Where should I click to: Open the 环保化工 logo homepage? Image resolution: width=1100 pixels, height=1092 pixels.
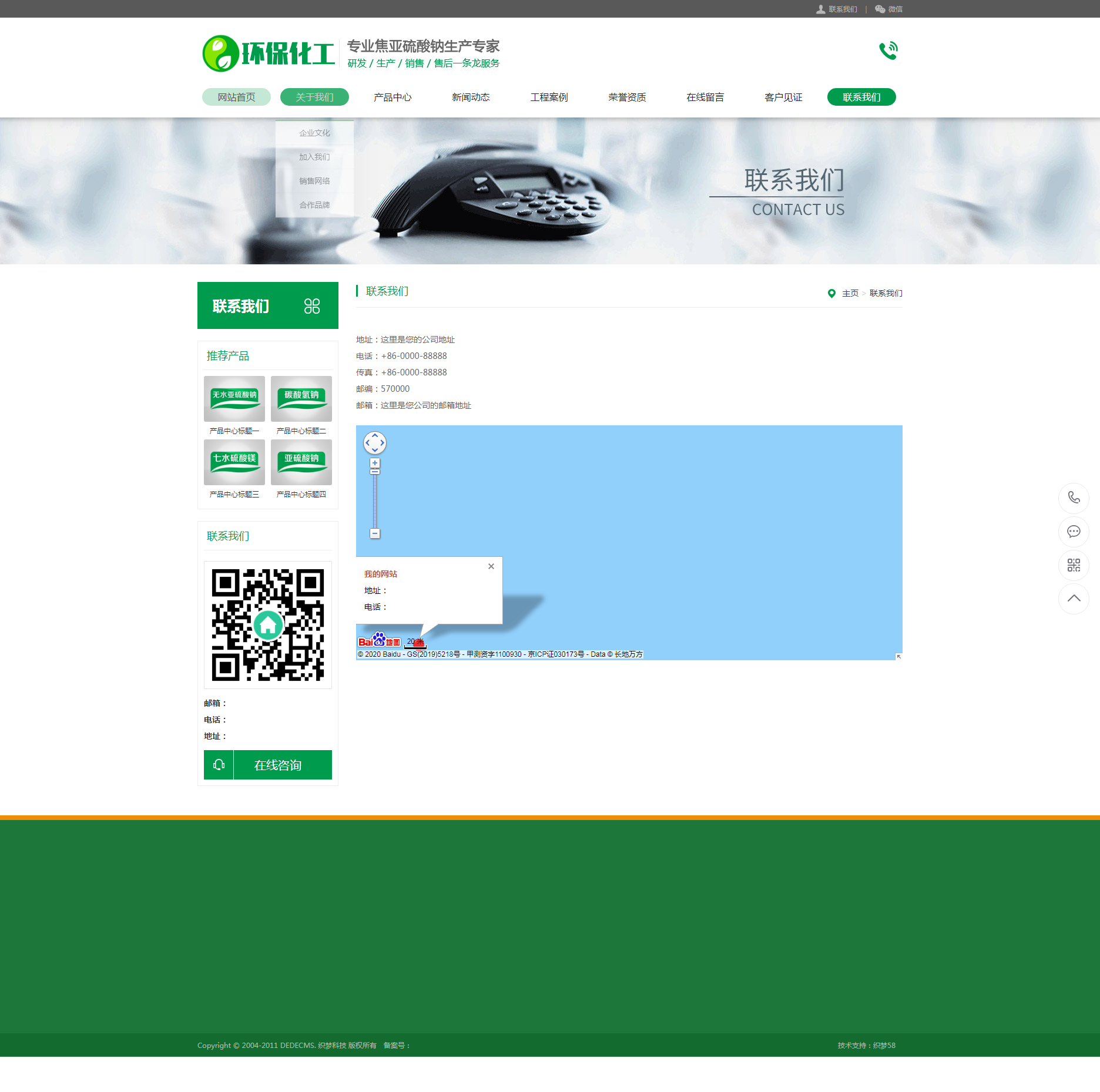(269, 53)
